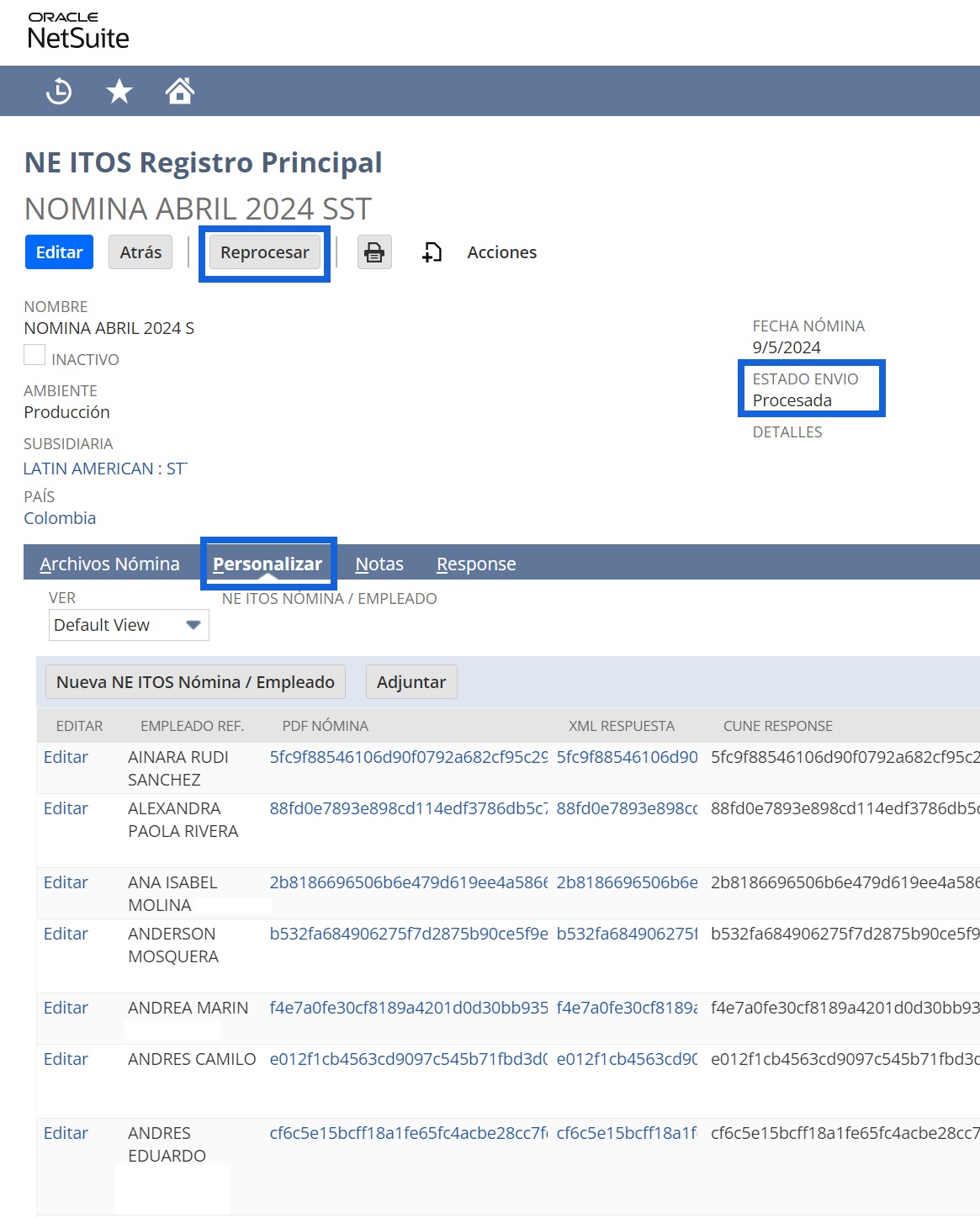Open the Recent Records history icon
The height and width of the screenshot is (1218, 980).
pos(59,91)
